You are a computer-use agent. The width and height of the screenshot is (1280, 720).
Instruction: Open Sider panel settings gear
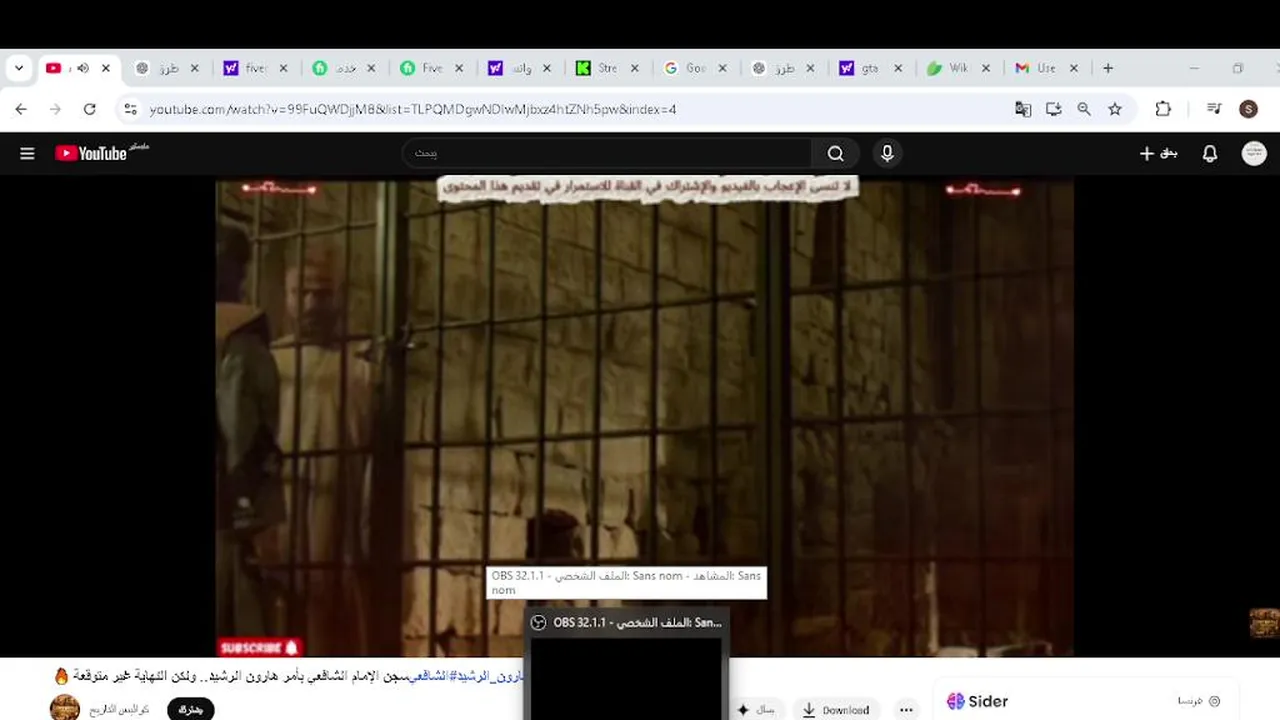coord(1215,701)
